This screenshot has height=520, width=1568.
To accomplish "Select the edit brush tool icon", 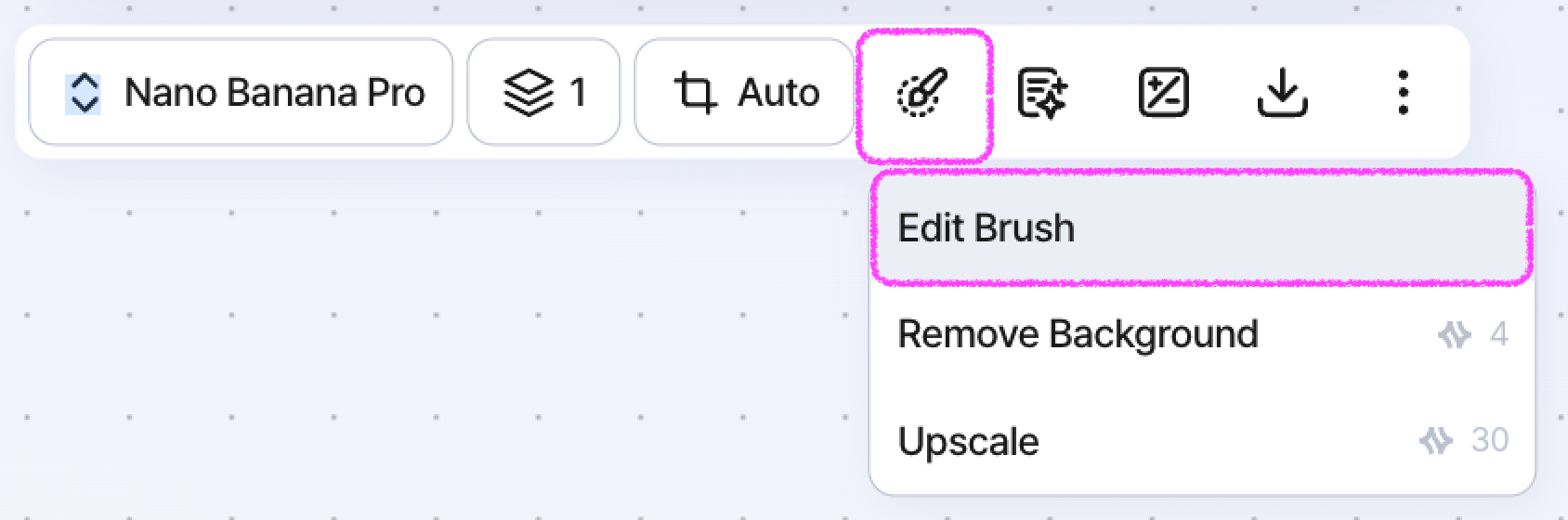I will click(x=923, y=93).
